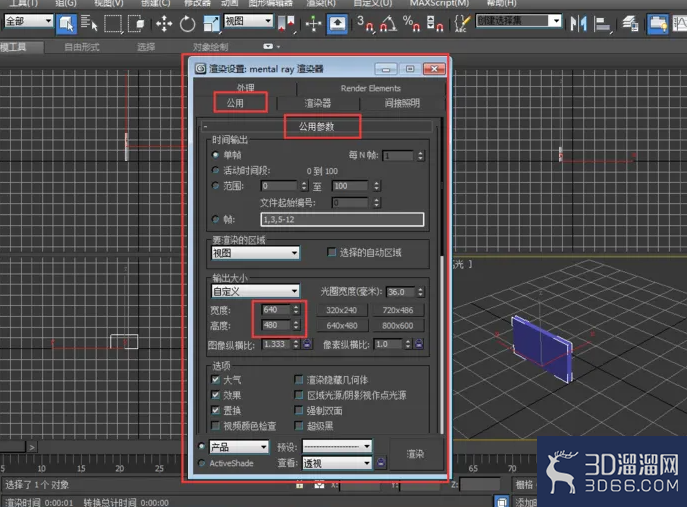
Task: Click the 帧 field showing 1,3,5-12
Action: [x=343, y=219]
